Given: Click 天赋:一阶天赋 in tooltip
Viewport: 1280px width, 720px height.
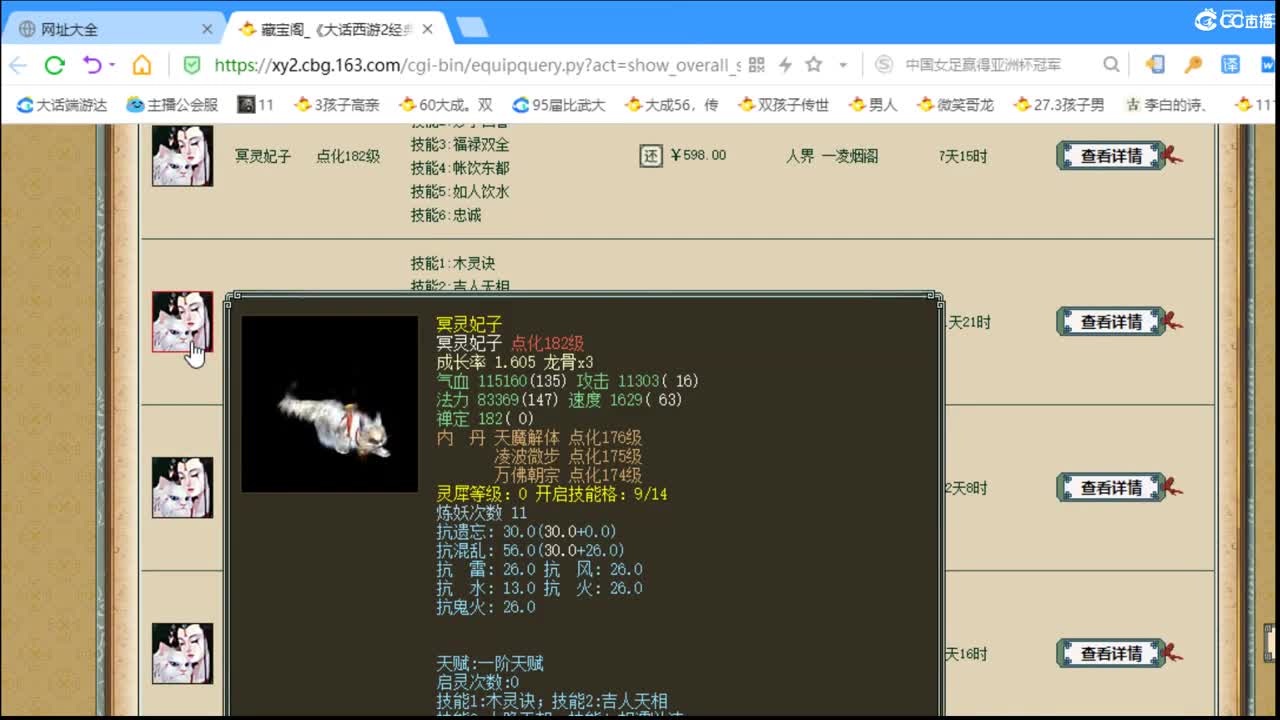Looking at the screenshot, I should pos(490,664).
